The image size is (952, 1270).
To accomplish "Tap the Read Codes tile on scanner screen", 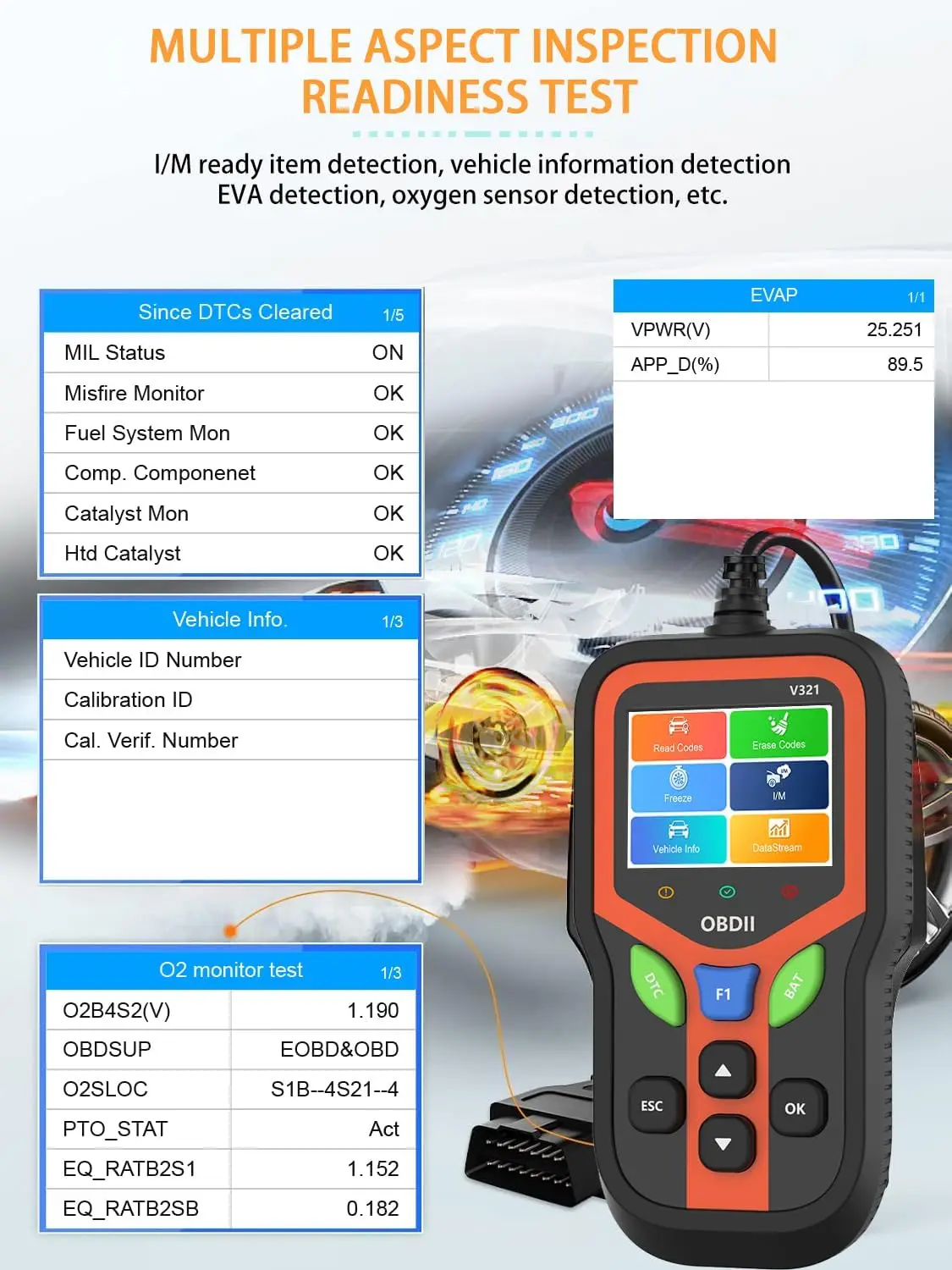I will [x=678, y=735].
